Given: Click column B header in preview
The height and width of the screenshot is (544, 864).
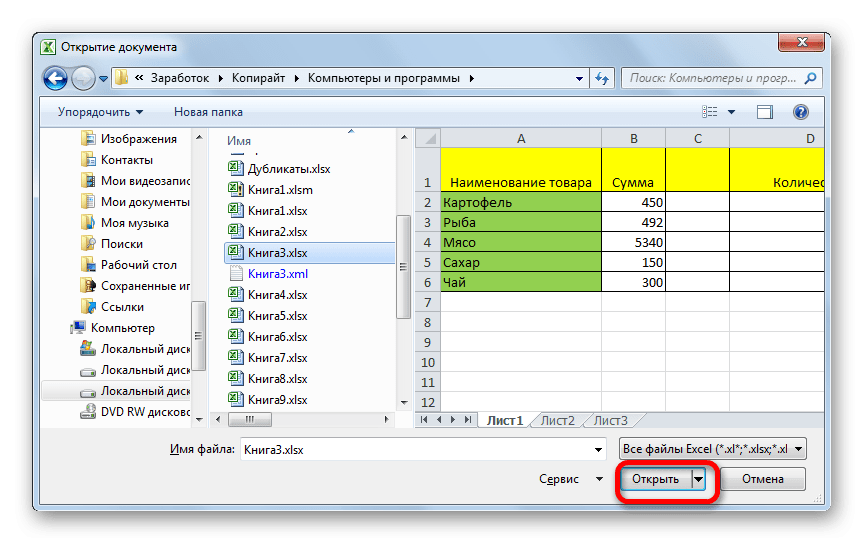Looking at the screenshot, I should click(634, 138).
